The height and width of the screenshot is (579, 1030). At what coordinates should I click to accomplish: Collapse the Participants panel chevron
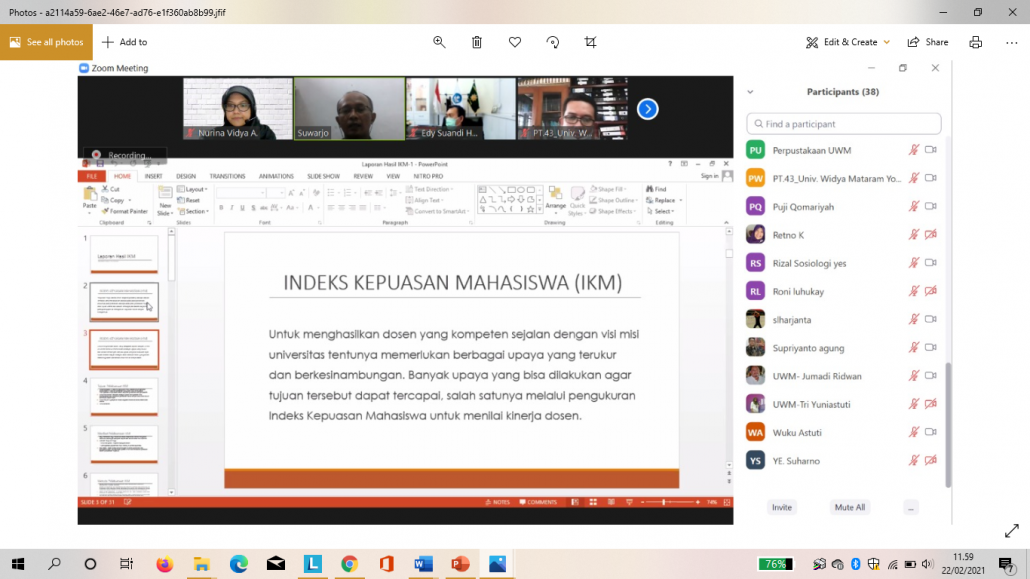click(x=750, y=92)
